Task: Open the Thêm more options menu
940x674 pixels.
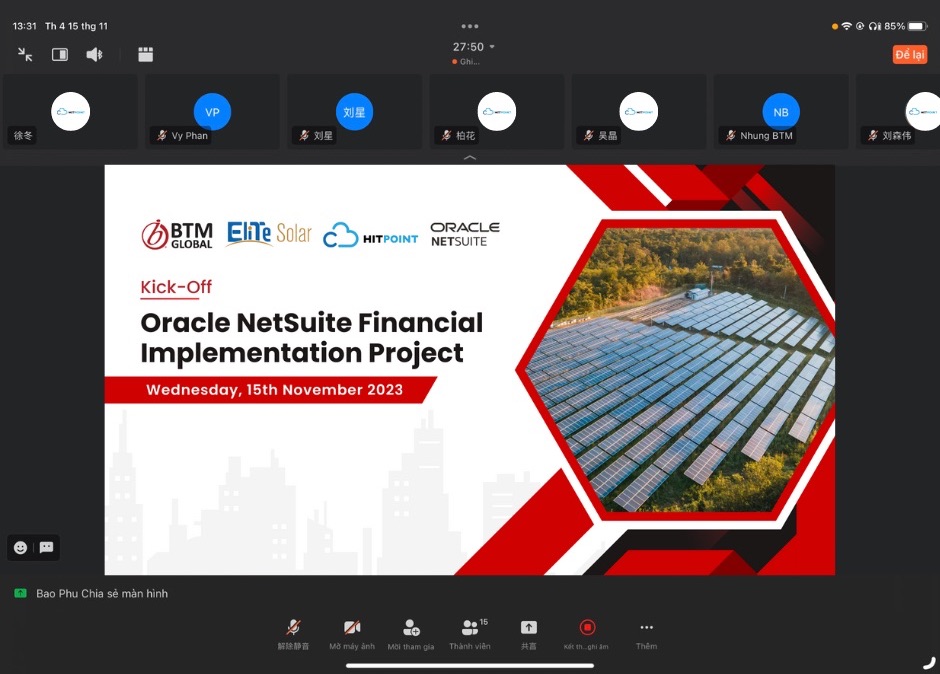Action: click(x=646, y=634)
